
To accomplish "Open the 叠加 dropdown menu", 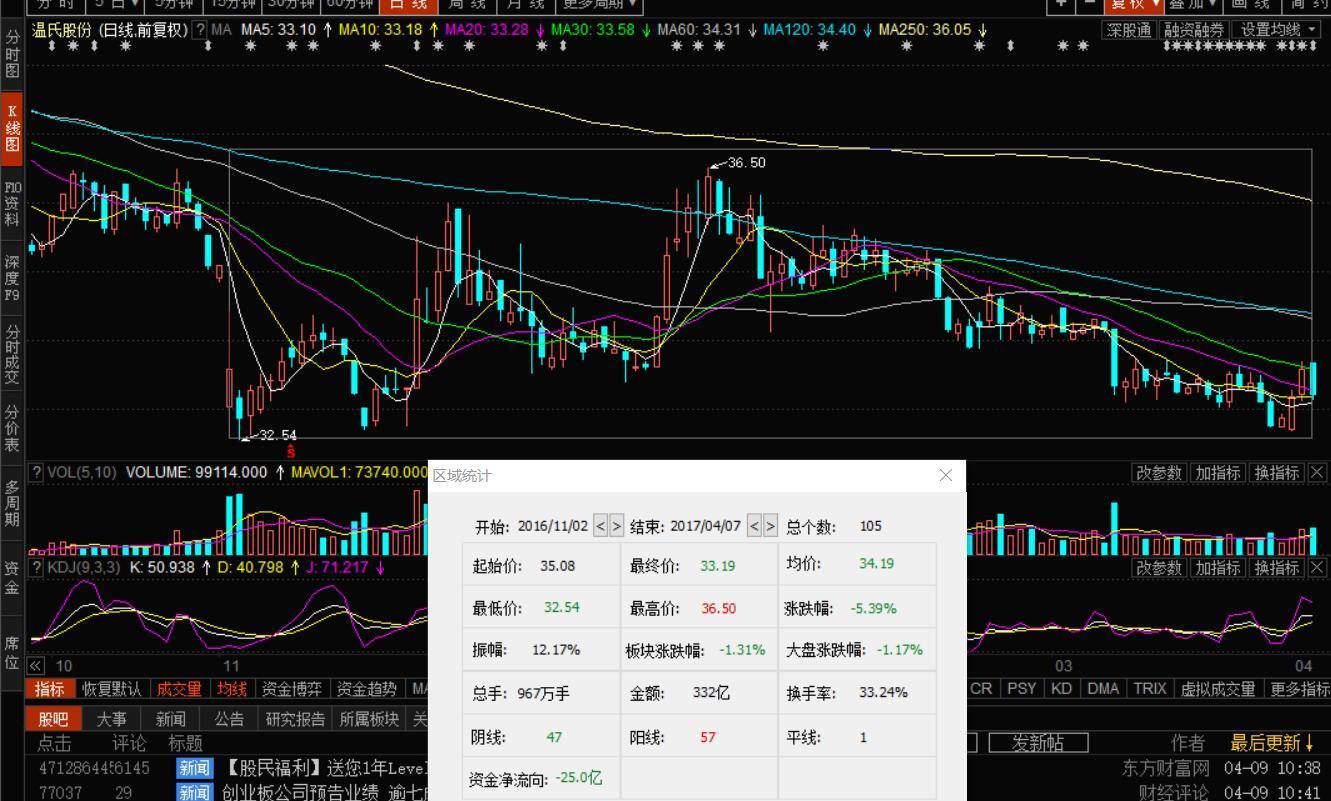I will (x=1192, y=6).
